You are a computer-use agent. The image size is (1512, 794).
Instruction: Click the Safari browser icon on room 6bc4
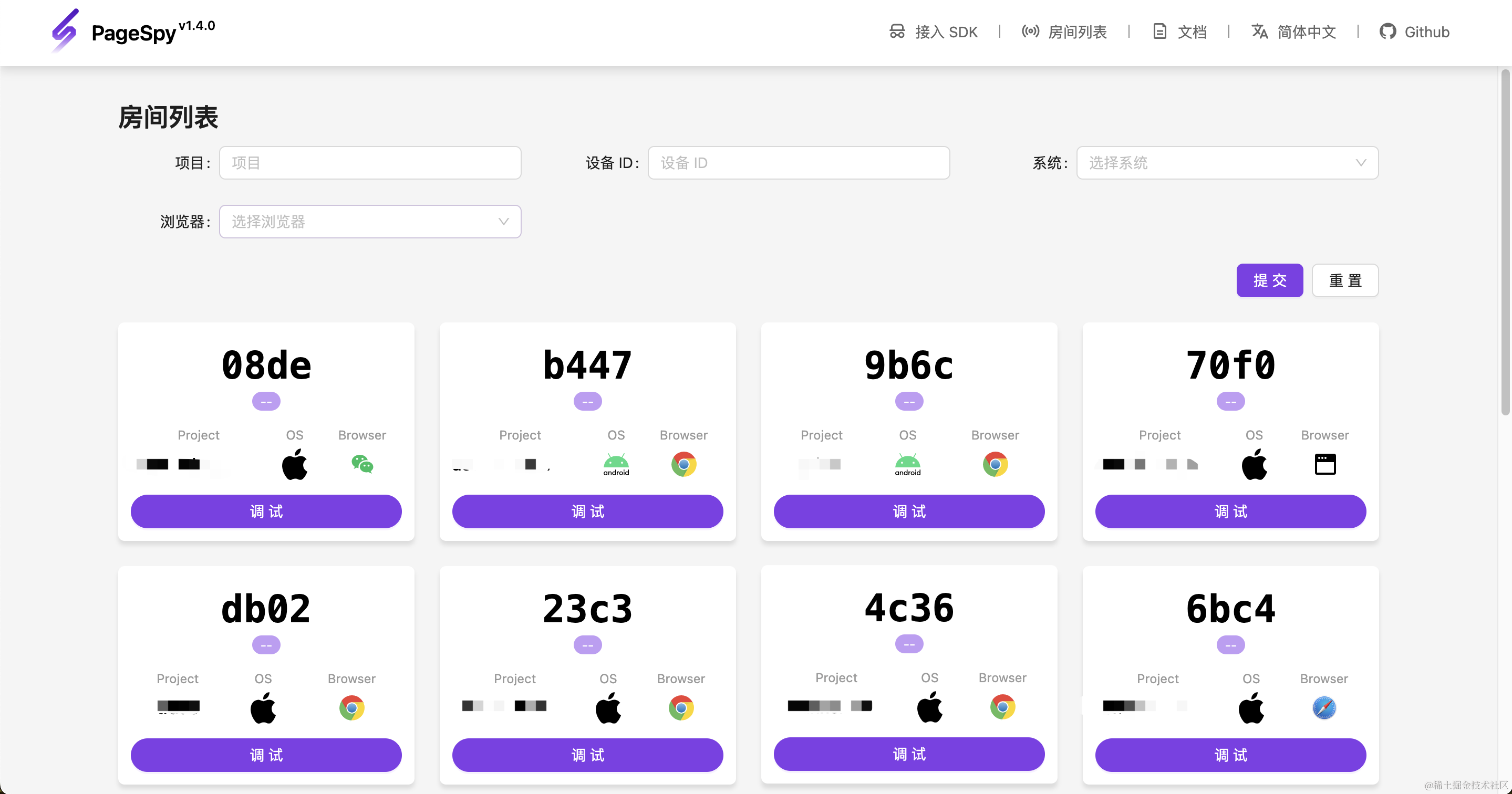click(x=1325, y=708)
